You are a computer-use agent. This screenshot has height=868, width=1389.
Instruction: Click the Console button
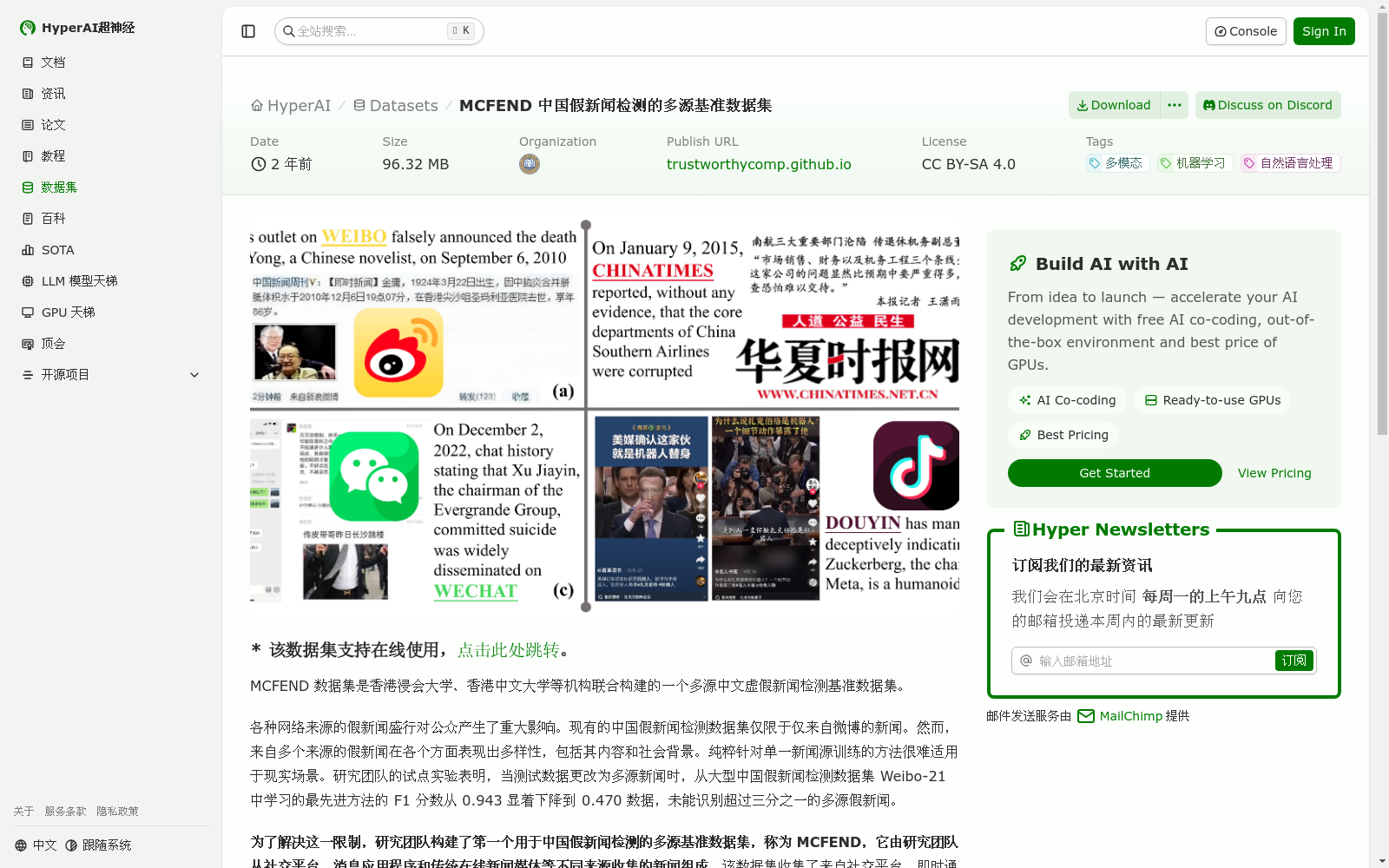(1246, 31)
